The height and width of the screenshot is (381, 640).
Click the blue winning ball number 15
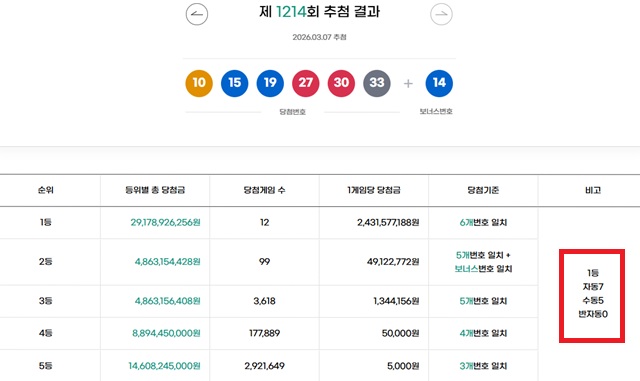pyautogui.click(x=235, y=83)
